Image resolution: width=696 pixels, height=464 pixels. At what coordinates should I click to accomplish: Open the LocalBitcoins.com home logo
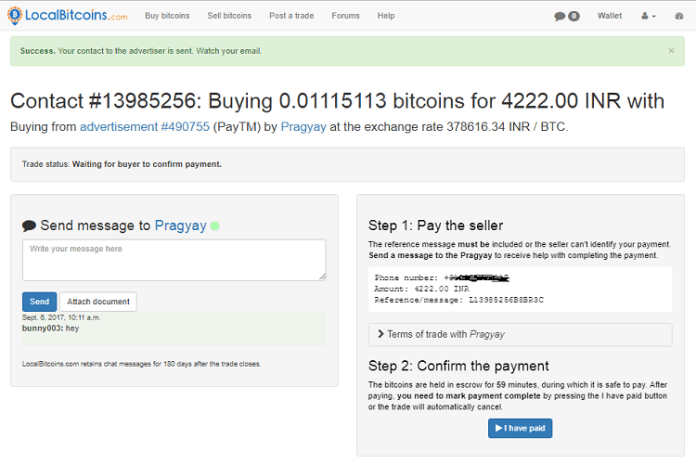click(67, 16)
